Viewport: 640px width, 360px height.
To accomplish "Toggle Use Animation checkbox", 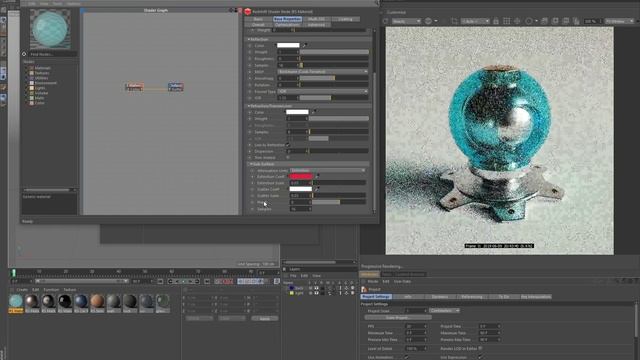I will (407, 357).
